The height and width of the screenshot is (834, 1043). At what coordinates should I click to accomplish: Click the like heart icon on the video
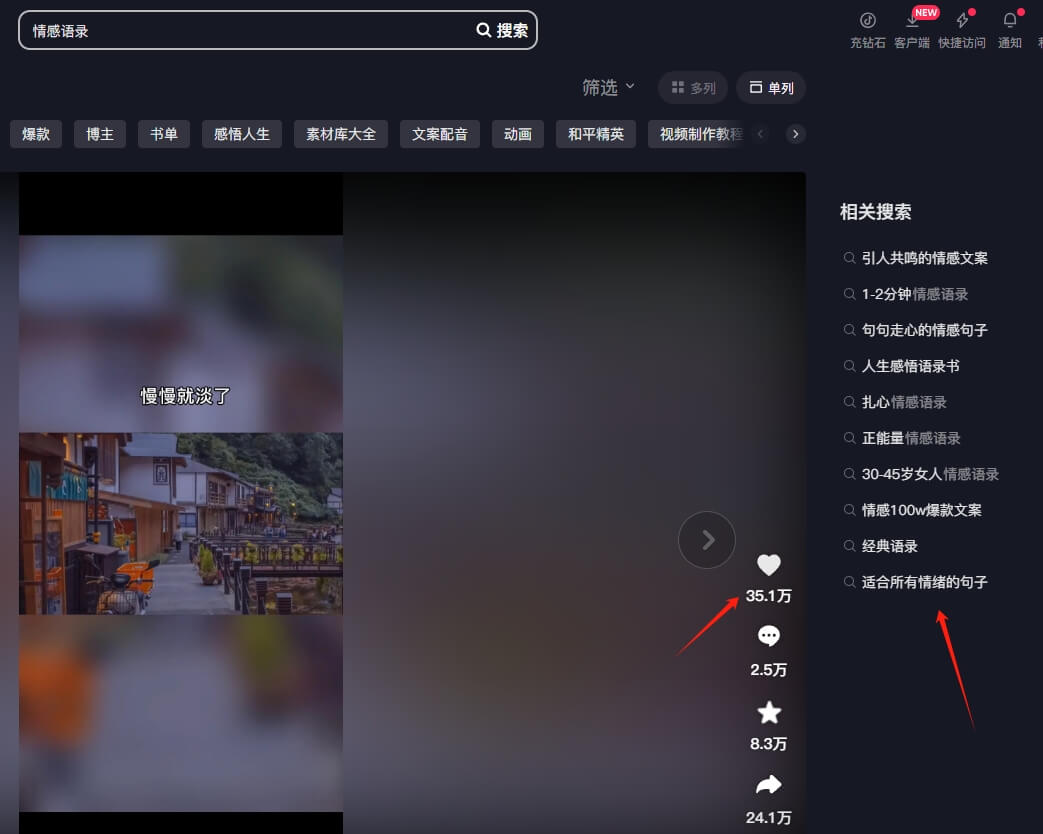pos(768,565)
